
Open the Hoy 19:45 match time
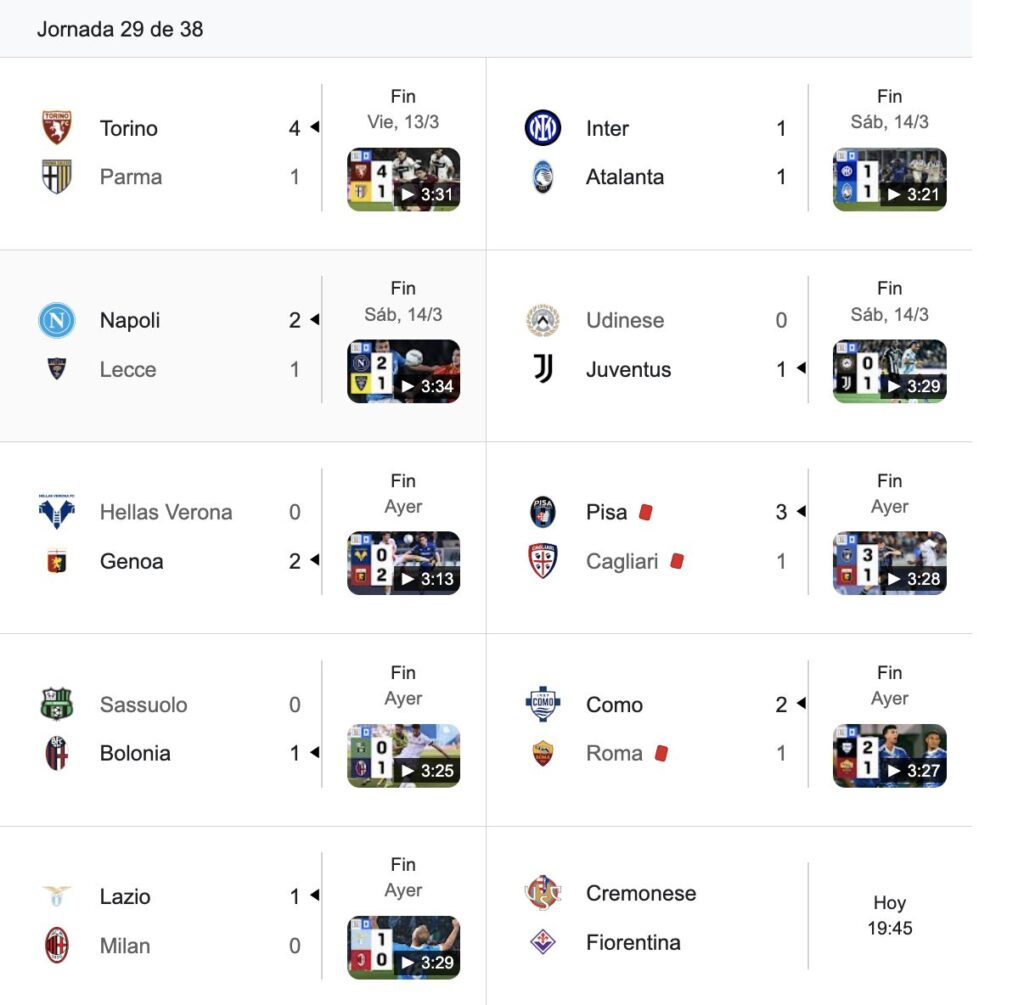889,916
